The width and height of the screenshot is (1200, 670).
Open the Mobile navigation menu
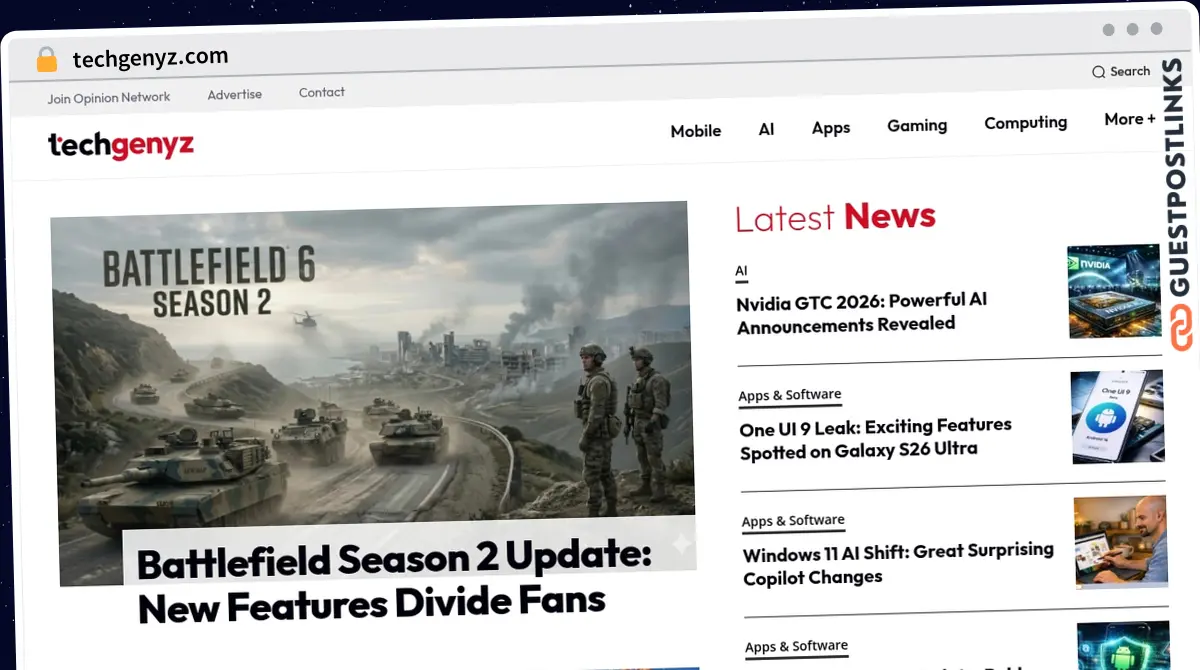pyautogui.click(x=695, y=131)
